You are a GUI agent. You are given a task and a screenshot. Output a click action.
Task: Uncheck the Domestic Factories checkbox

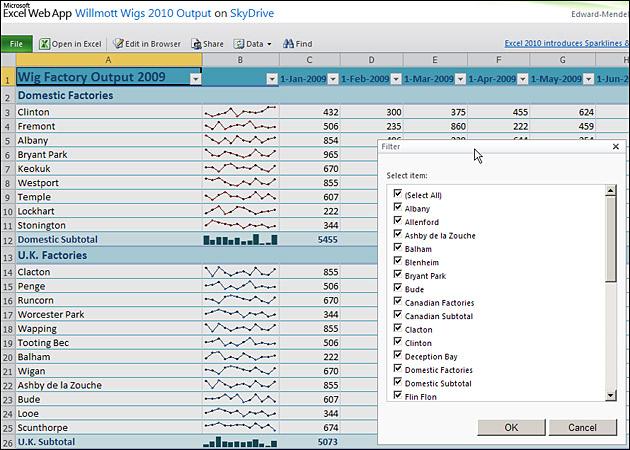tap(398, 368)
